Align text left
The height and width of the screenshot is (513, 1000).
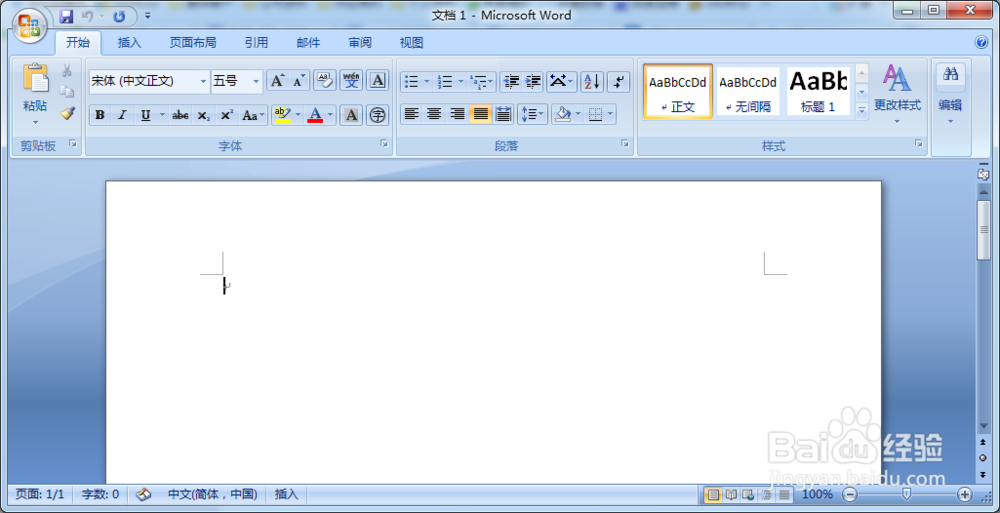[x=412, y=114]
